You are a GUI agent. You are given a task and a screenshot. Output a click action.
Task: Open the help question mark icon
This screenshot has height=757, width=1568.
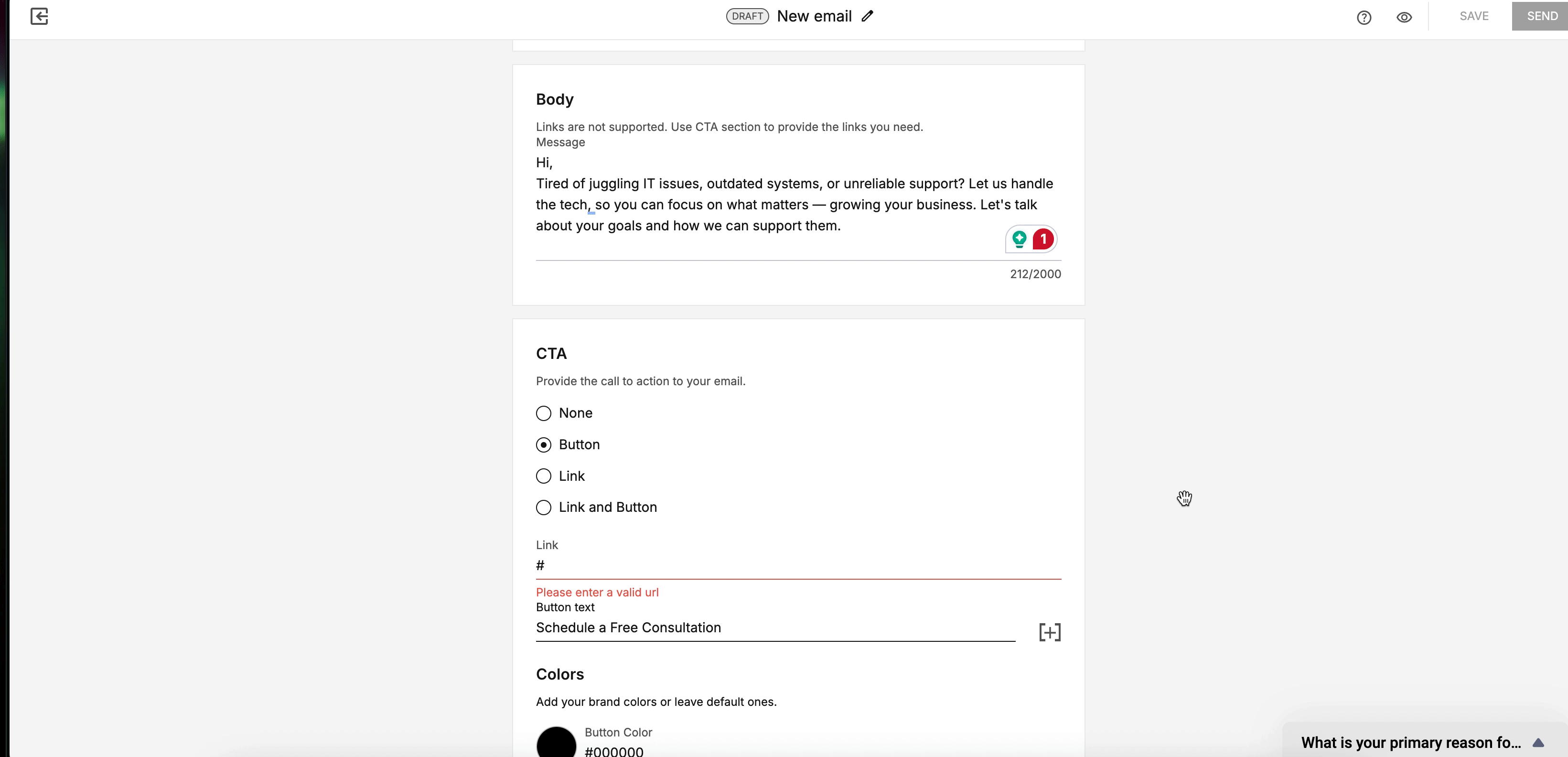tap(1364, 18)
